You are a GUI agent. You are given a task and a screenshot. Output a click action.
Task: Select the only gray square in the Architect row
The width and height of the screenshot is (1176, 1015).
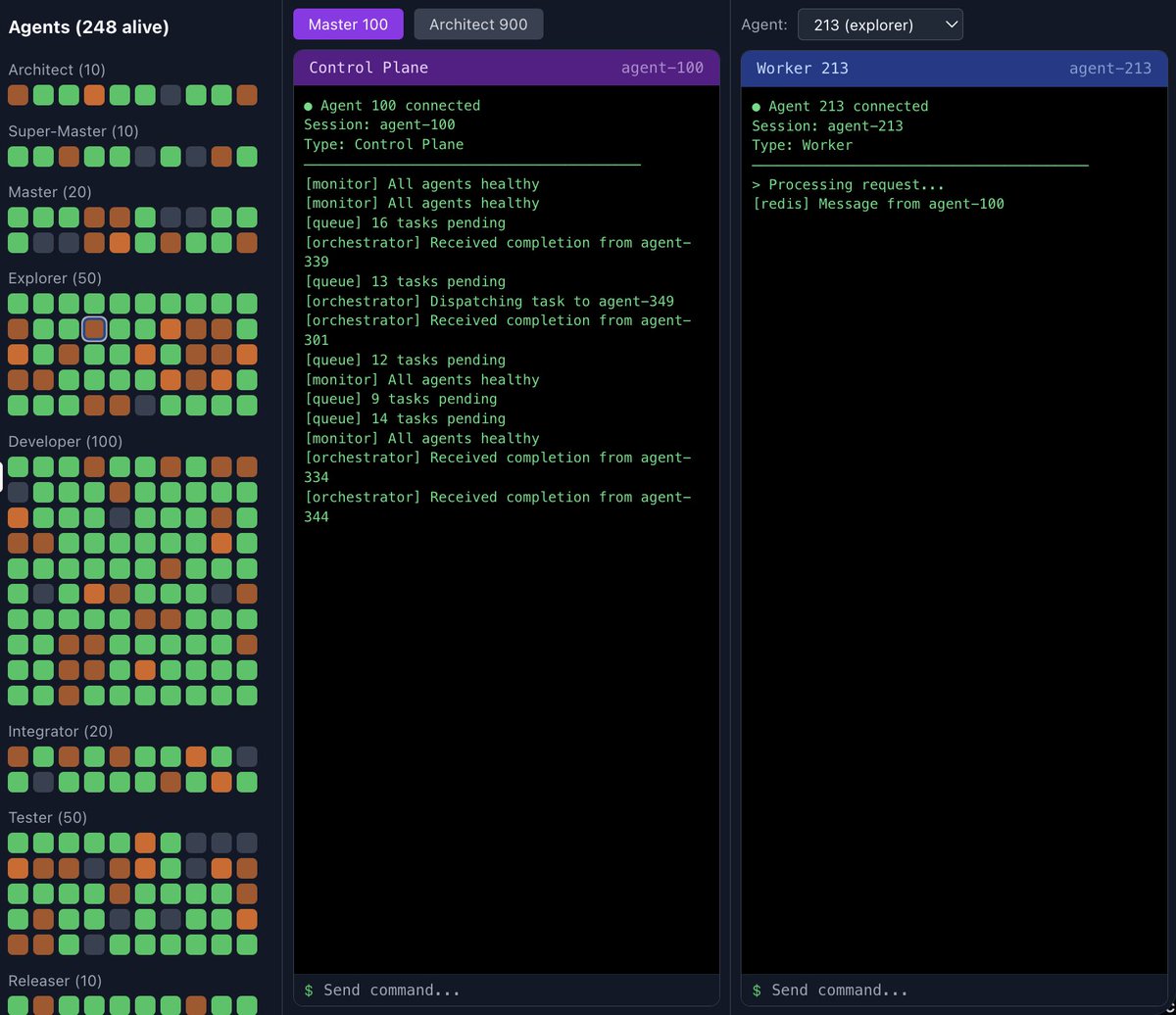coord(171,95)
